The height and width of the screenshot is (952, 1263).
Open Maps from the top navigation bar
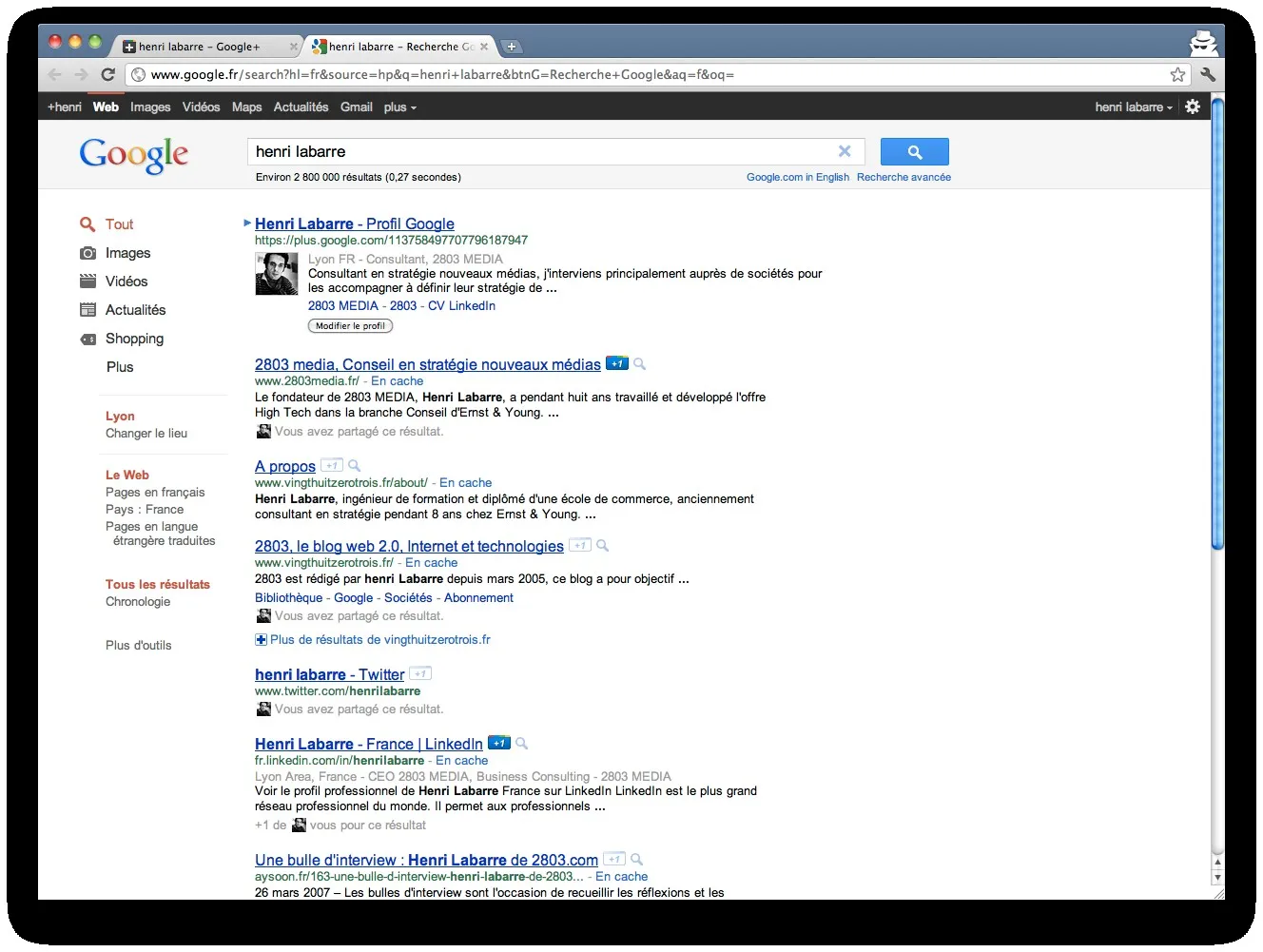tap(246, 107)
